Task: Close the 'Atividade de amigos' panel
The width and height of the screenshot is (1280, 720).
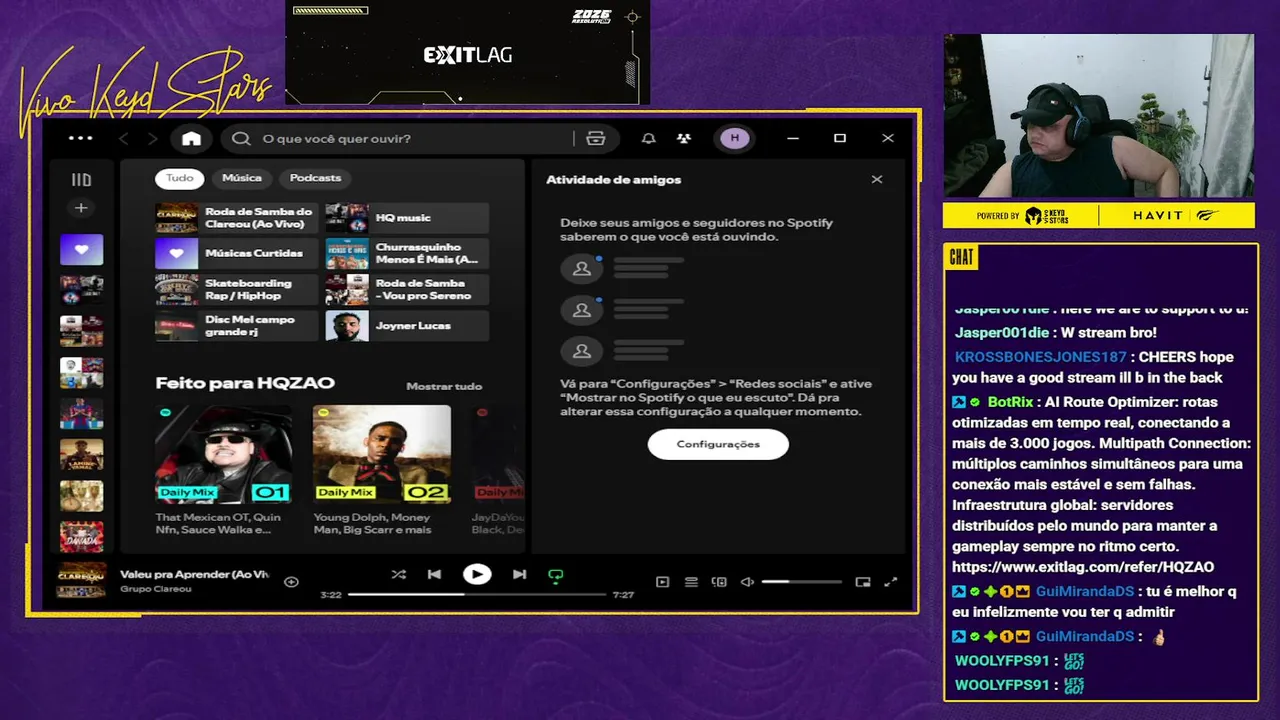Action: point(877,179)
